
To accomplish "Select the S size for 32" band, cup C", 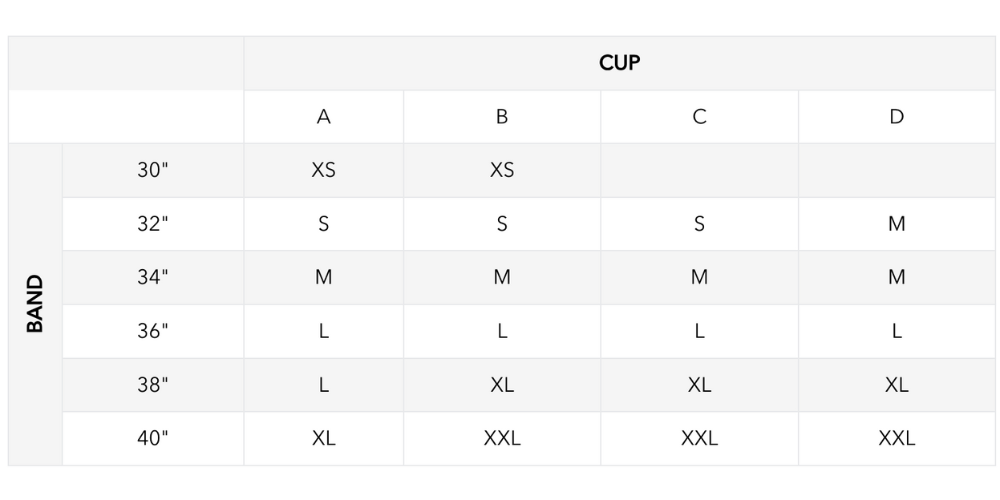I will click(x=699, y=224).
